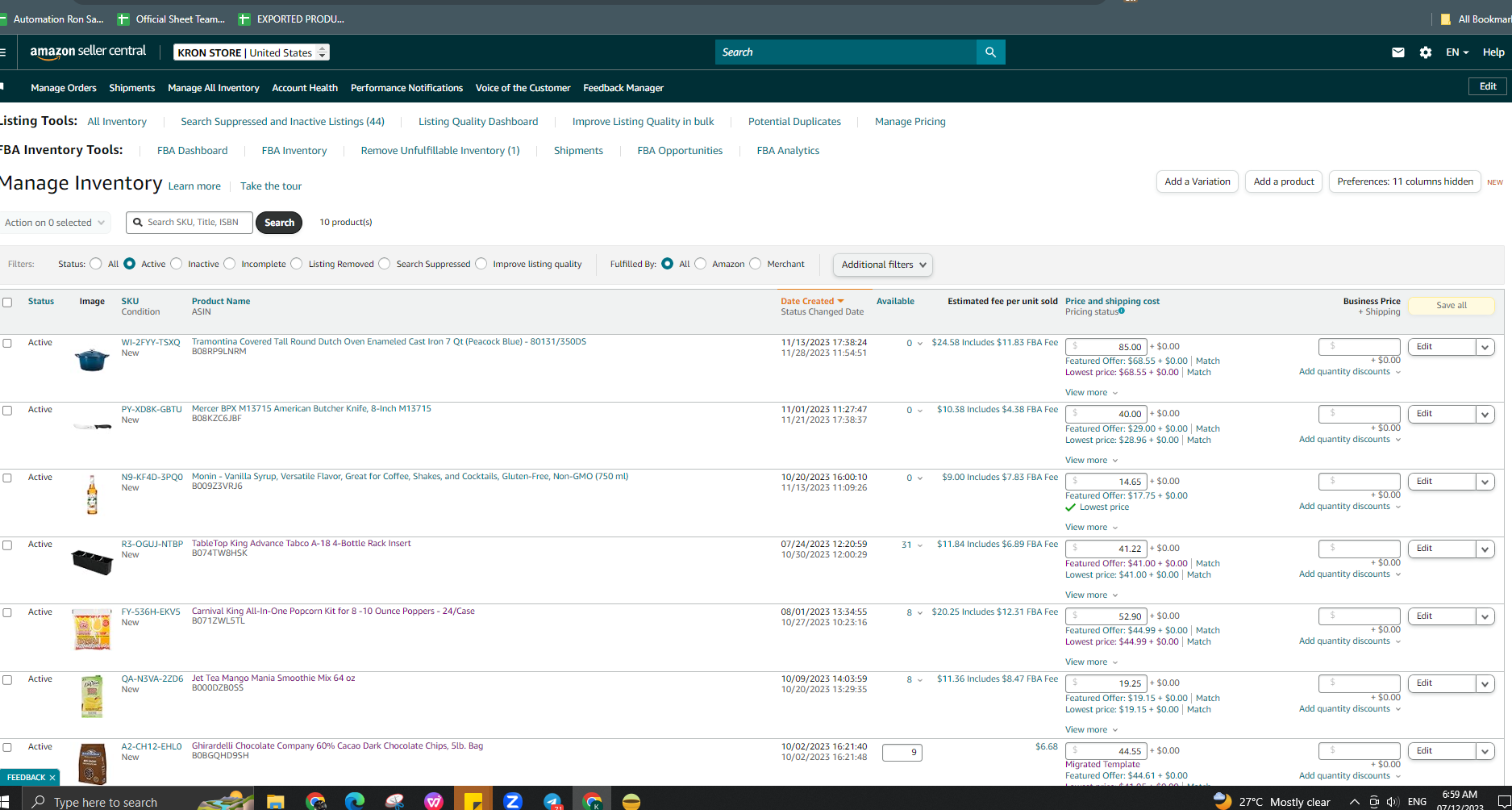Click the Search SKU, Title, ISBN field
This screenshot has height=810, width=1512.
click(x=190, y=223)
